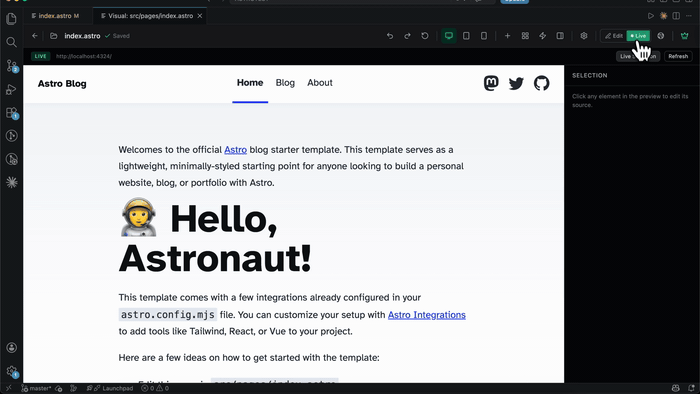Click the Refresh button
The image size is (700, 394).
678,56
